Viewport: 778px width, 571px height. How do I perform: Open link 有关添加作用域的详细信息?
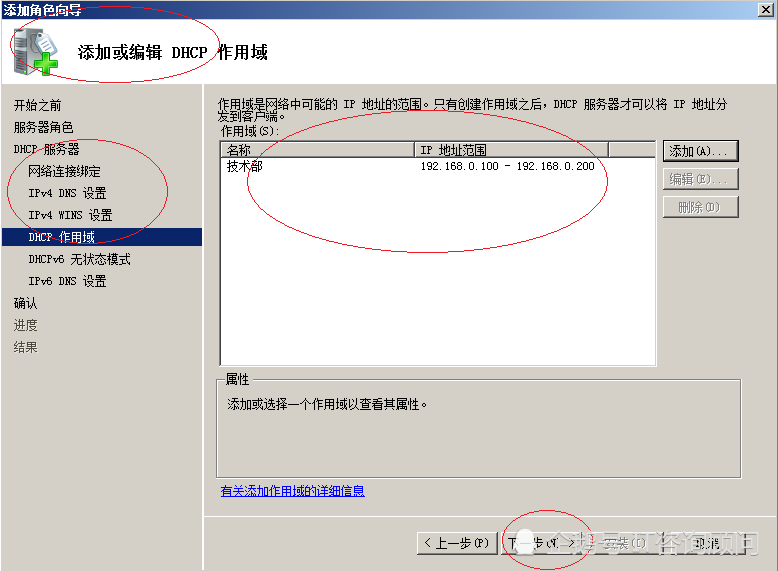(x=292, y=491)
